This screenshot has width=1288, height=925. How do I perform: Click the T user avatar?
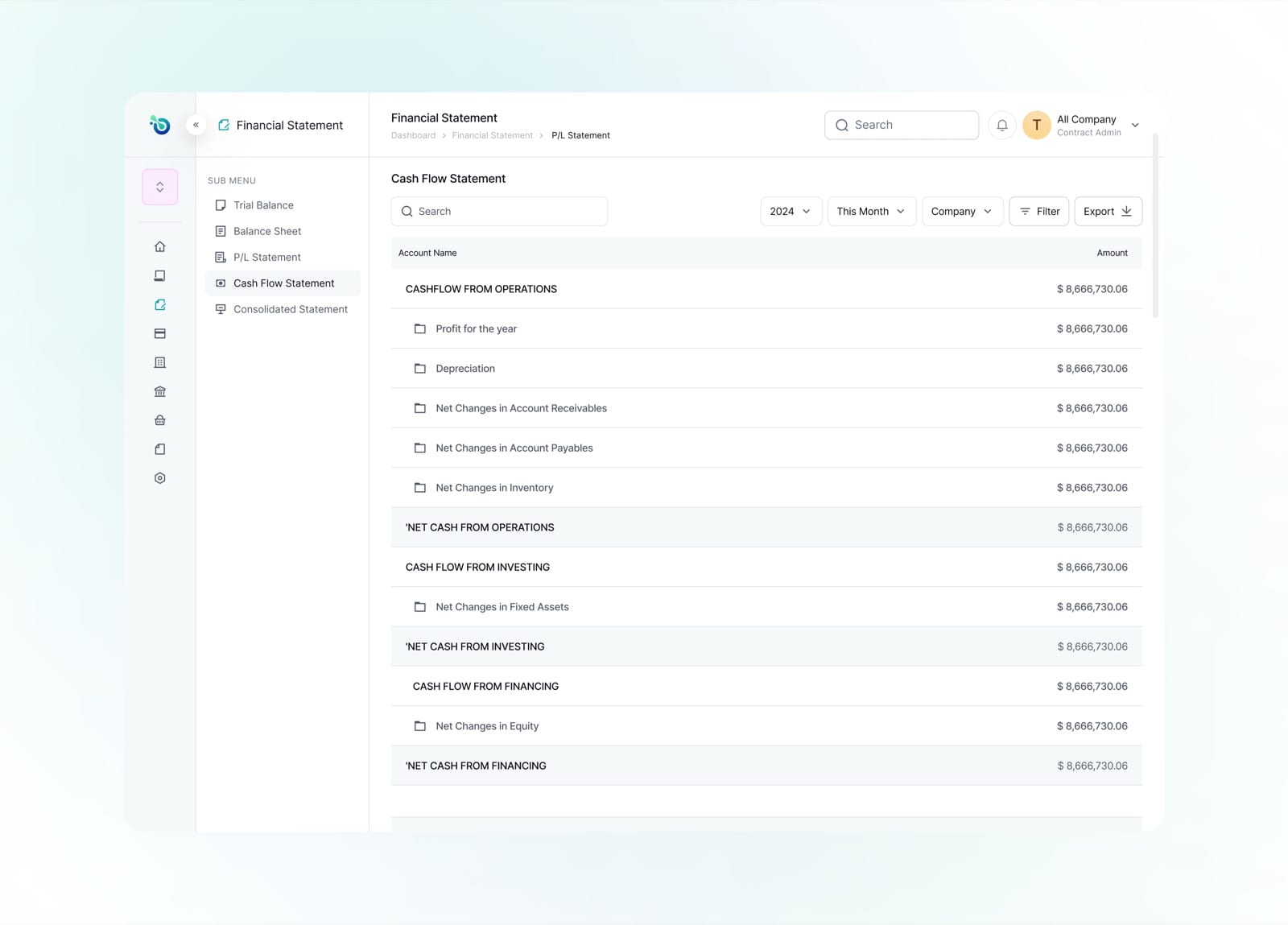1037,125
